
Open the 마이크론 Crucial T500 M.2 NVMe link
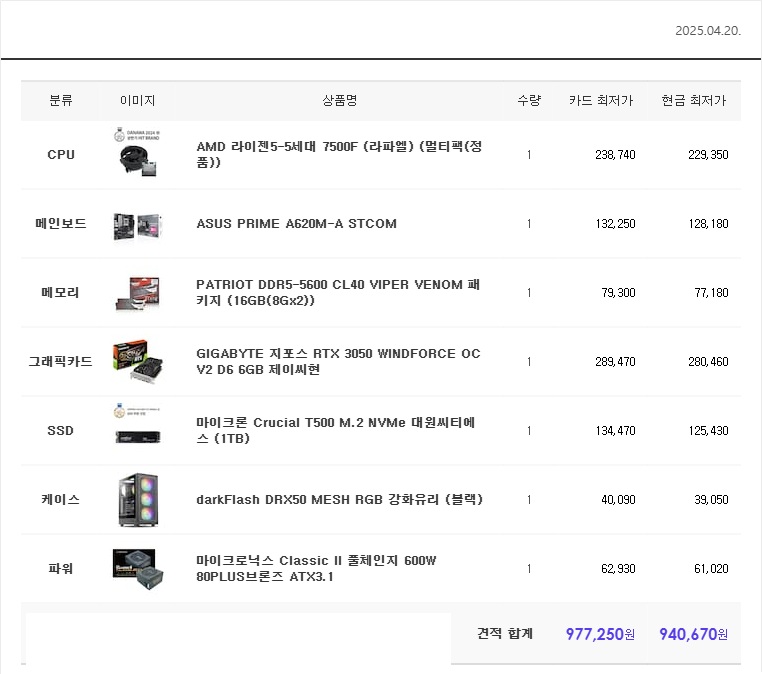(x=335, y=431)
